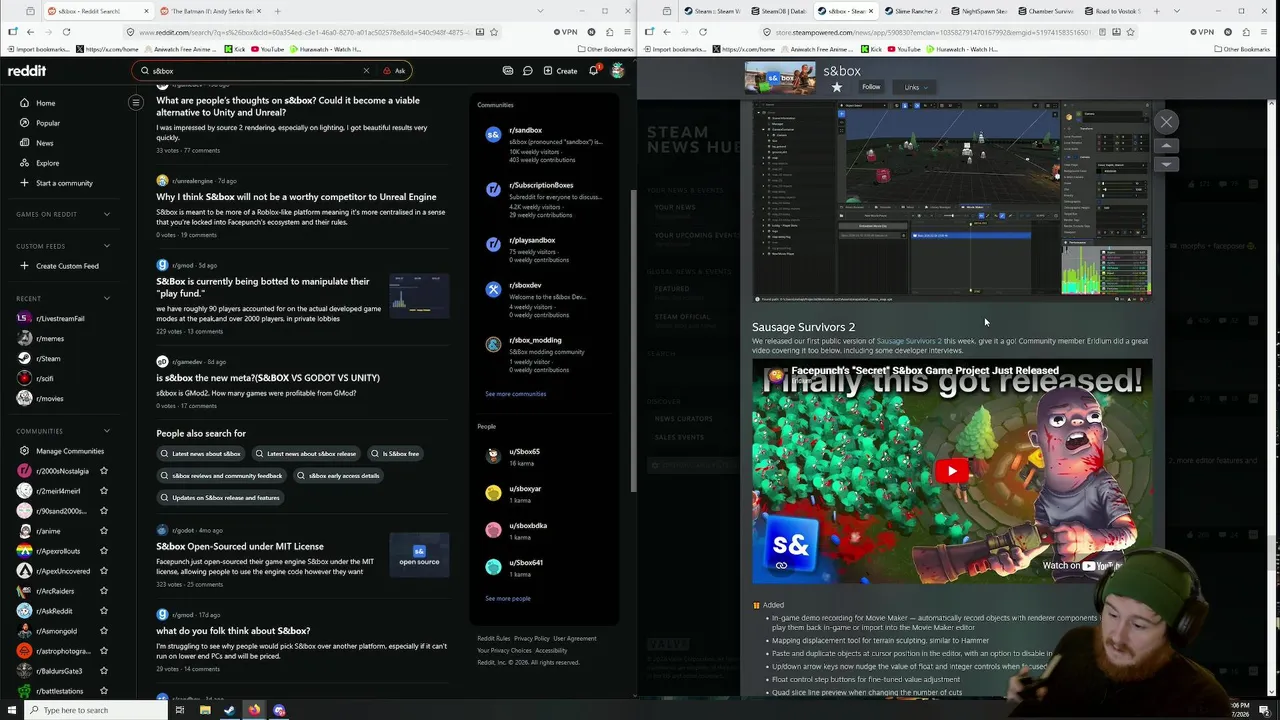Screen dimensions: 1280x720
Task: Select Is S&box free search suggestion
Action: (395, 454)
